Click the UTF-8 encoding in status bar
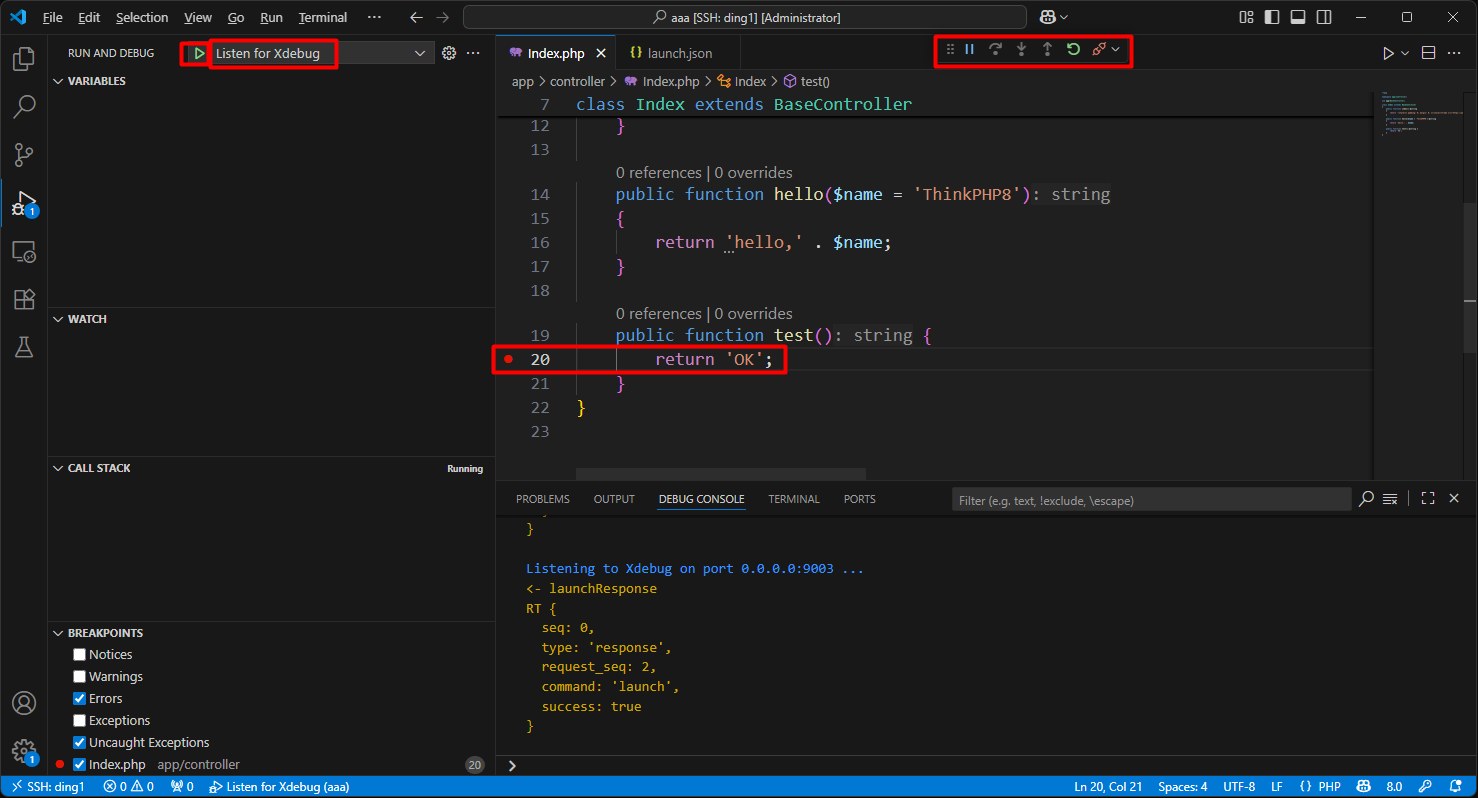Image resolution: width=1478 pixels, height=798 pixels. [x=1238, y=787]
